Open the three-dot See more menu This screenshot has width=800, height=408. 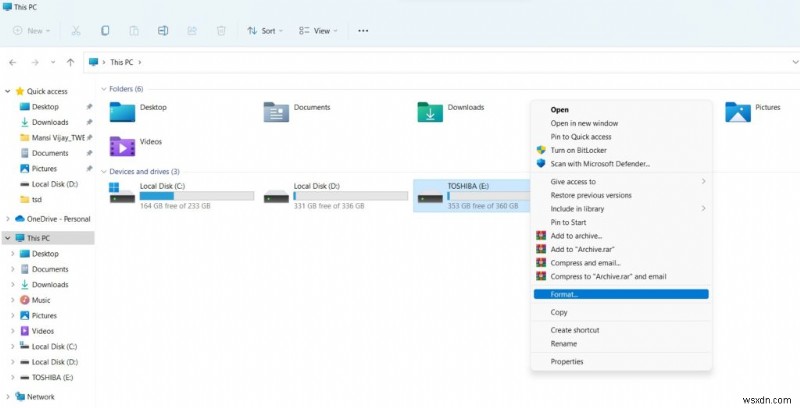coord(363,31)
